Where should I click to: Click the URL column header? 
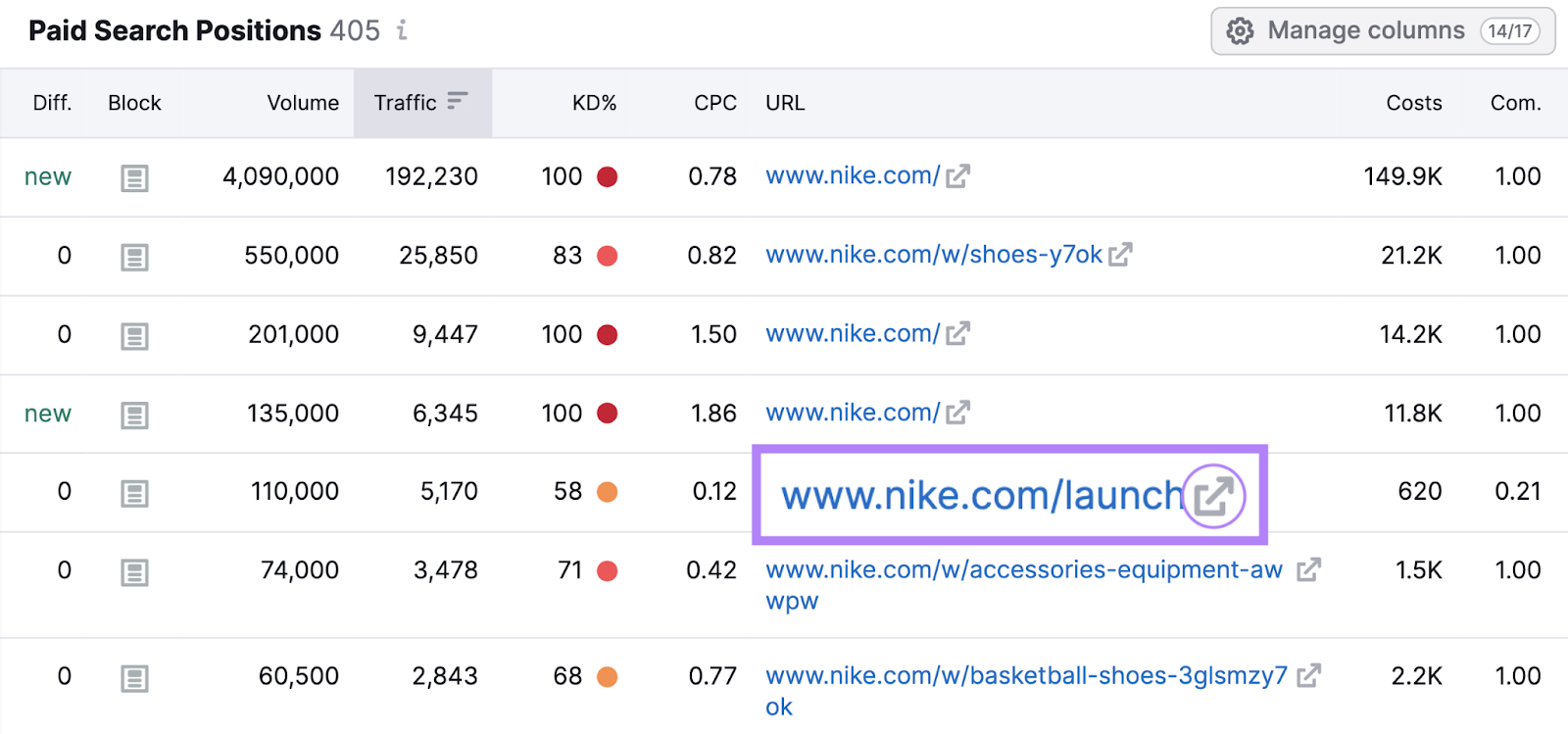[785, 103]
